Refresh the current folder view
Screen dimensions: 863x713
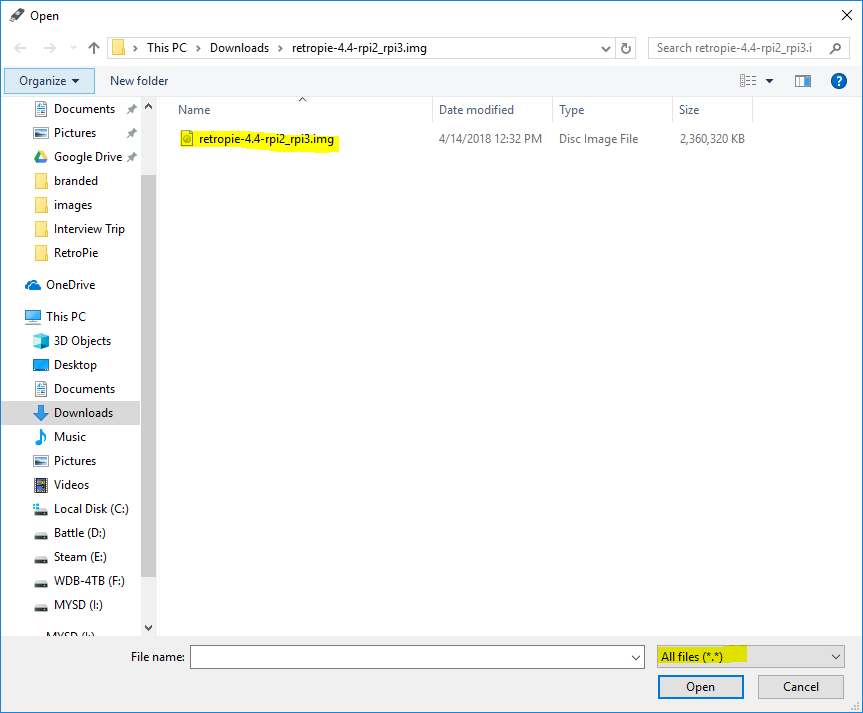pos(626,48)
